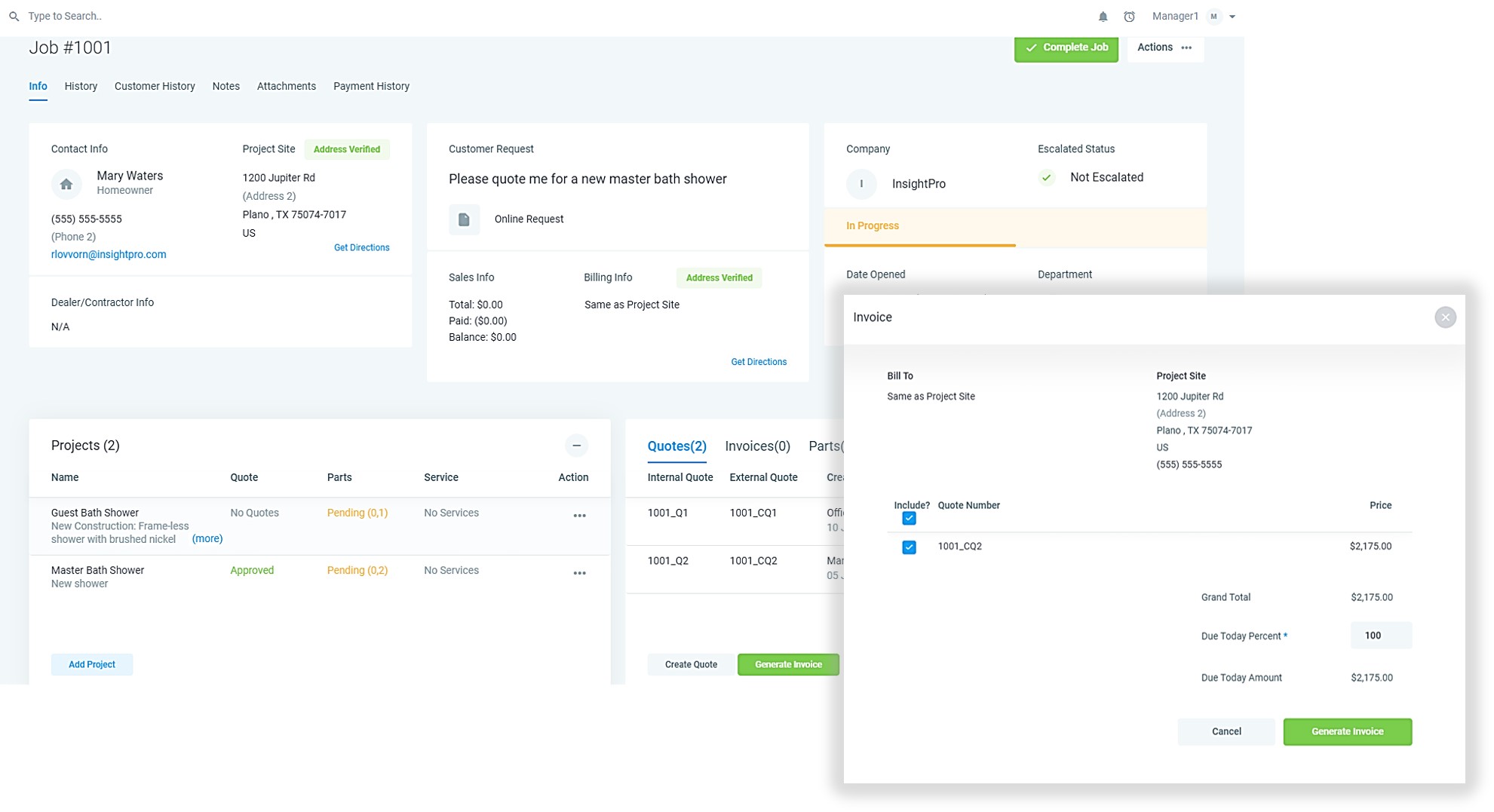Click the Type to Search field

click(x=65, y=17)
